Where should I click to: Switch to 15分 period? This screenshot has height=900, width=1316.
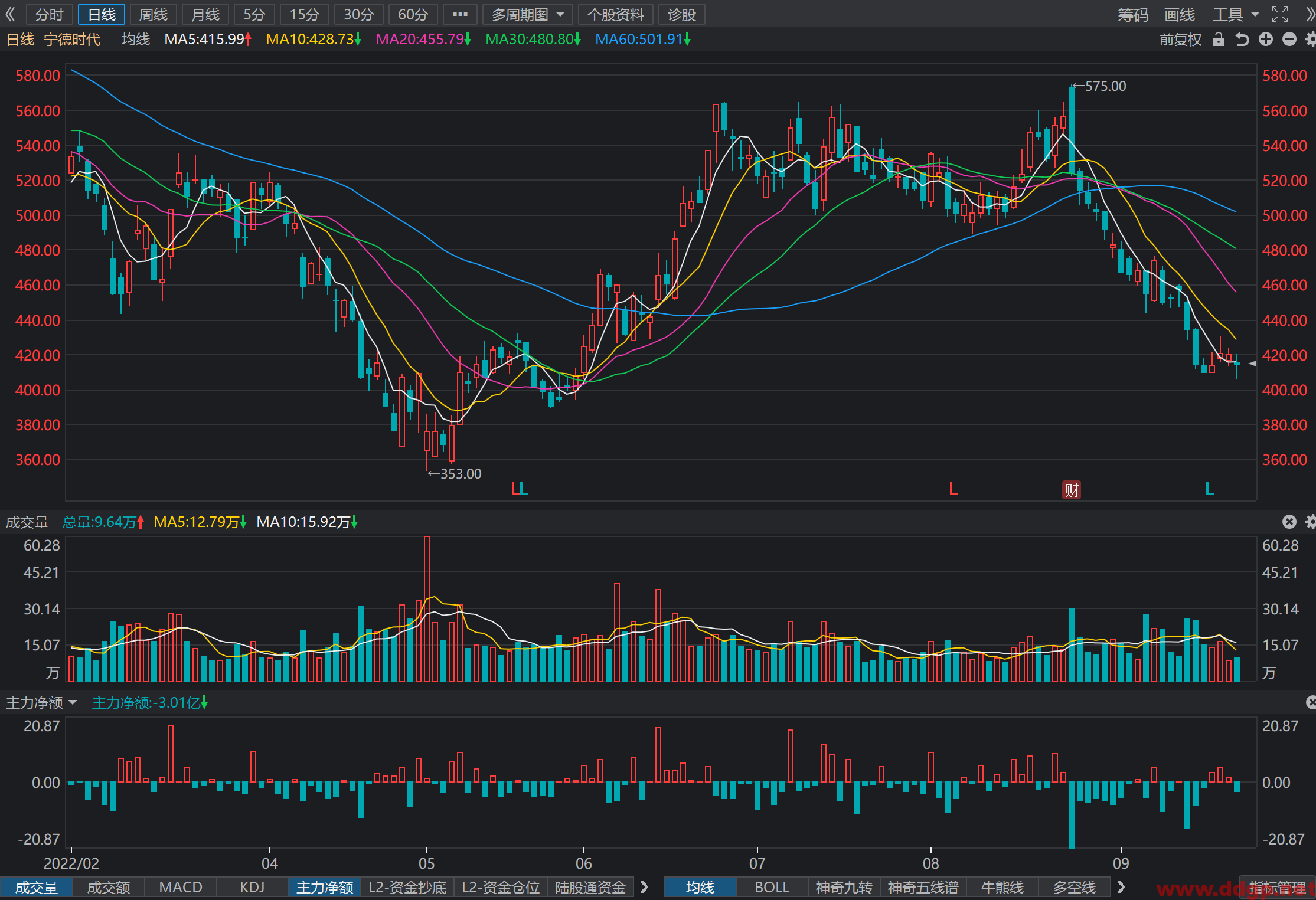pyautogui.click(x=305, y=14)
